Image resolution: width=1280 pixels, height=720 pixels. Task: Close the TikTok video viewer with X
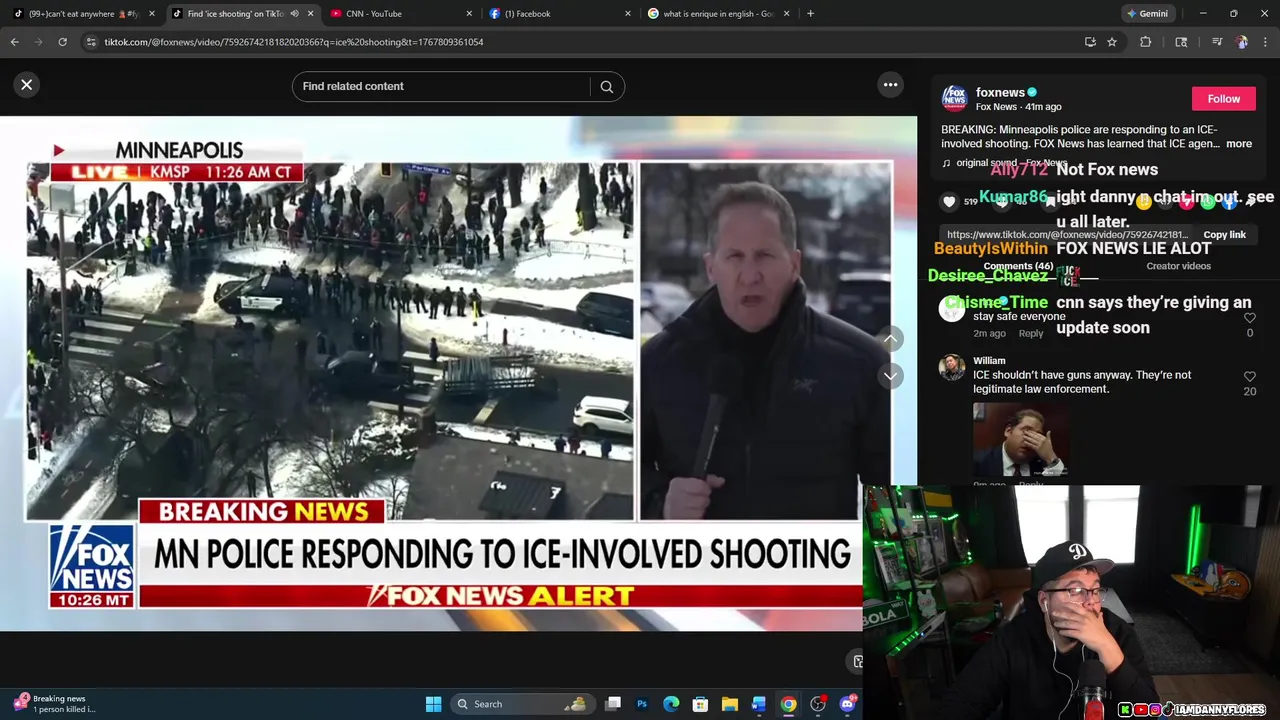[x=27, y=85]
